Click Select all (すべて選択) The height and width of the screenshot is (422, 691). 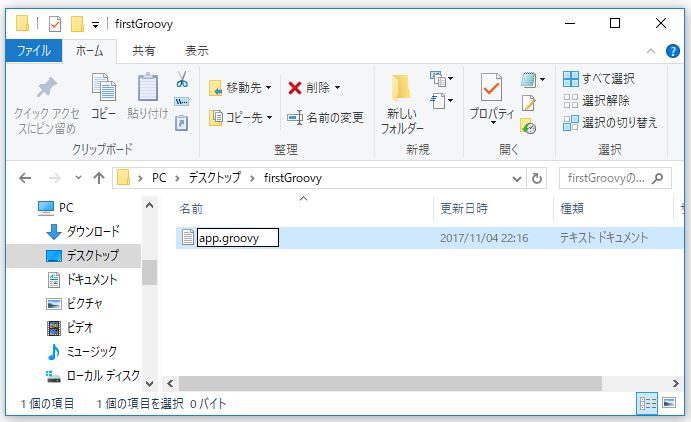pyautogui.click(x=599, y=79)
